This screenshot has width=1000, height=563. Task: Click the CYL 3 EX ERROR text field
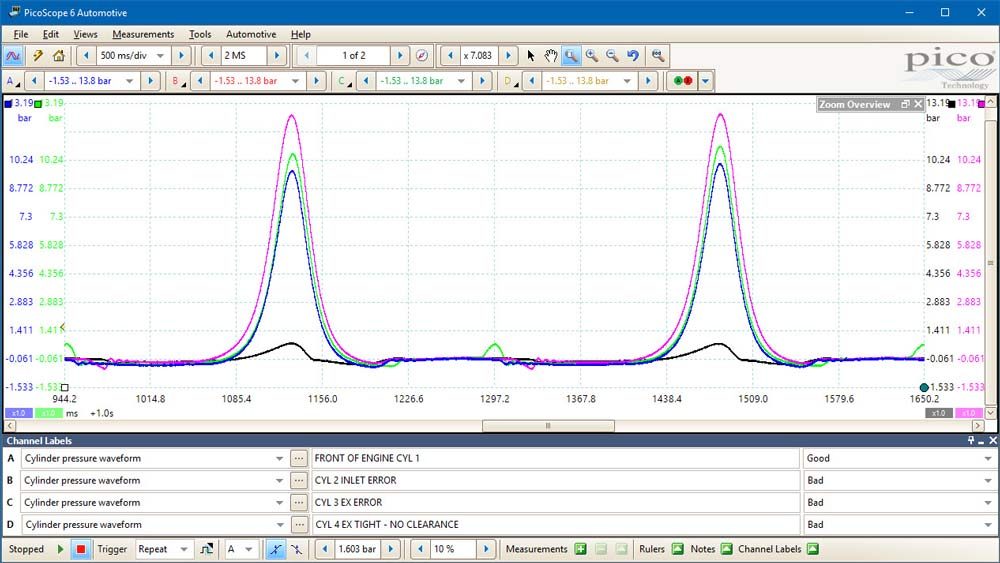point(555,502)
